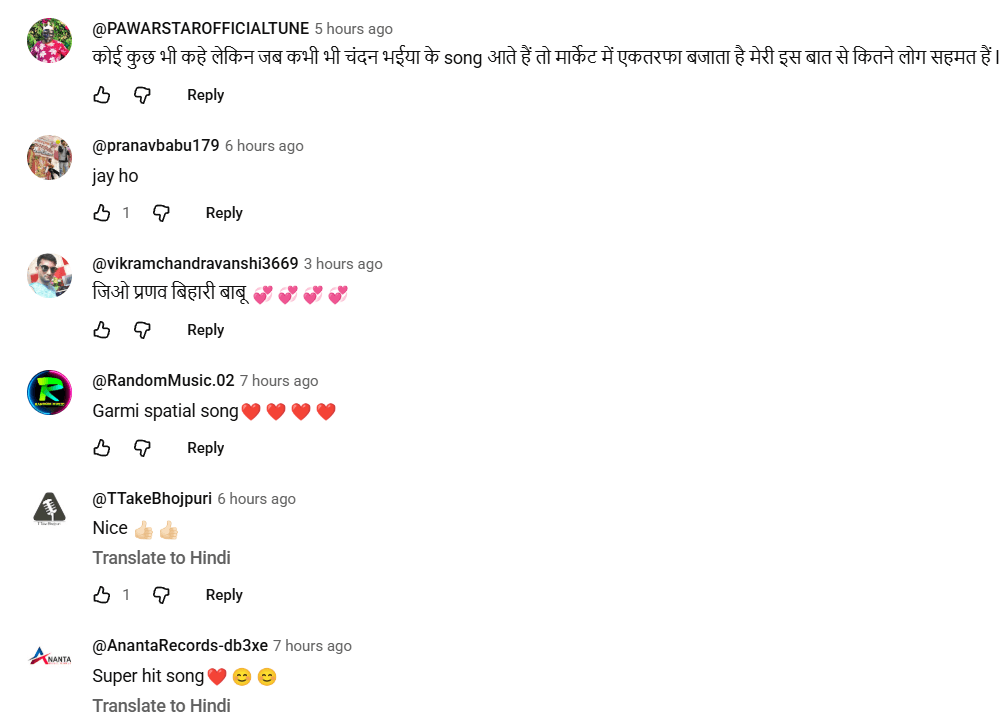This screenshot has width=1000, height=715.
Task: Open @AnantaRecords-db3xe channel name link
Action: (x=180, y=646)
